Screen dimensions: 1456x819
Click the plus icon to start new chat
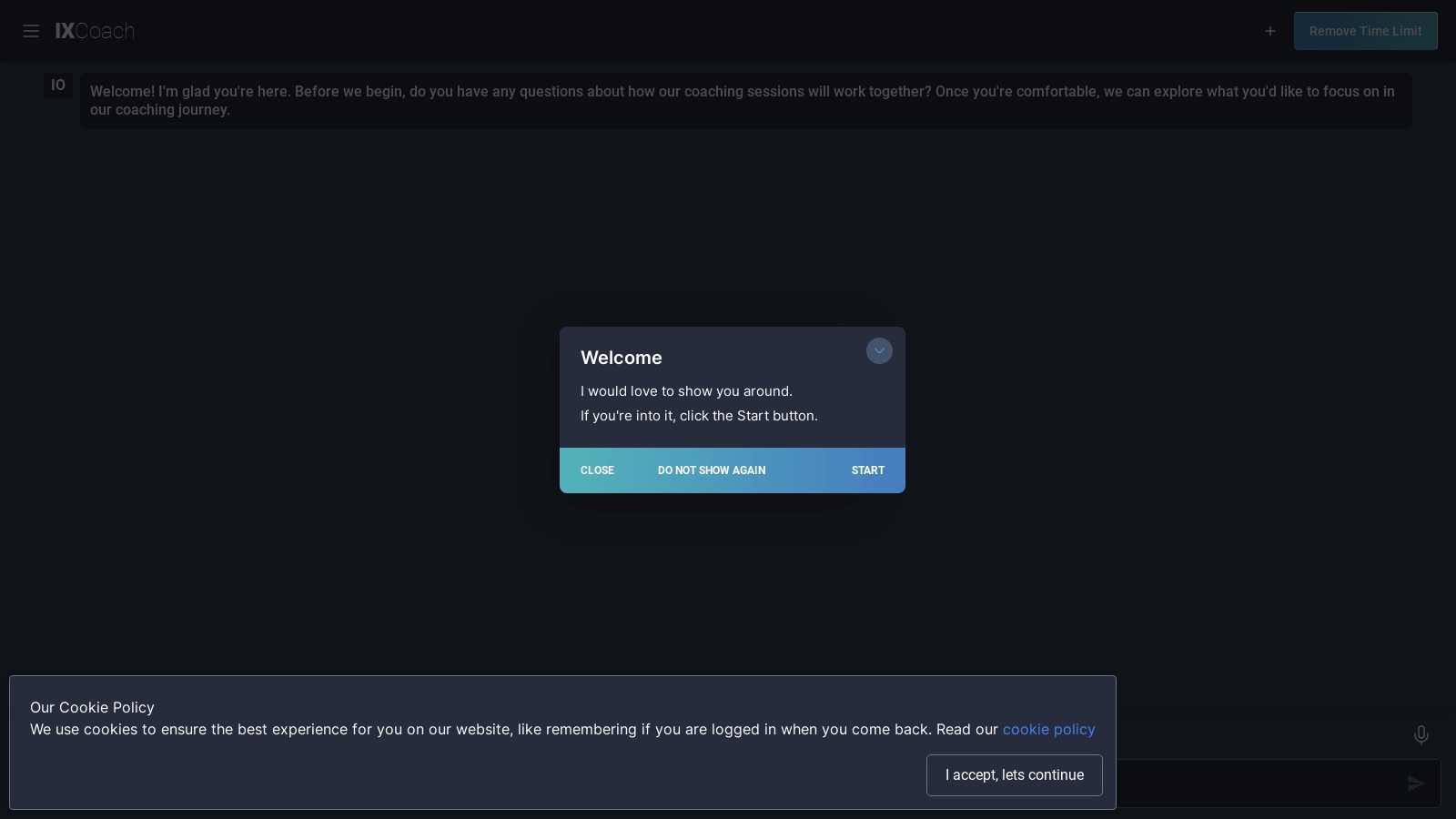tap(1270, 31)
